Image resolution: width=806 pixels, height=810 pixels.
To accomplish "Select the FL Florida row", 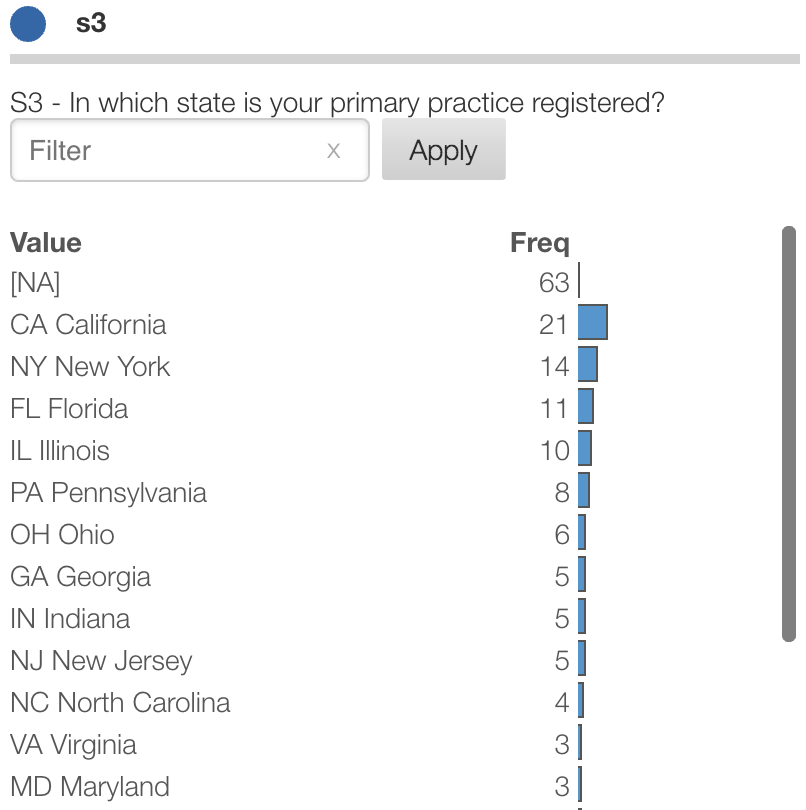I will click(x=69, y=409).
